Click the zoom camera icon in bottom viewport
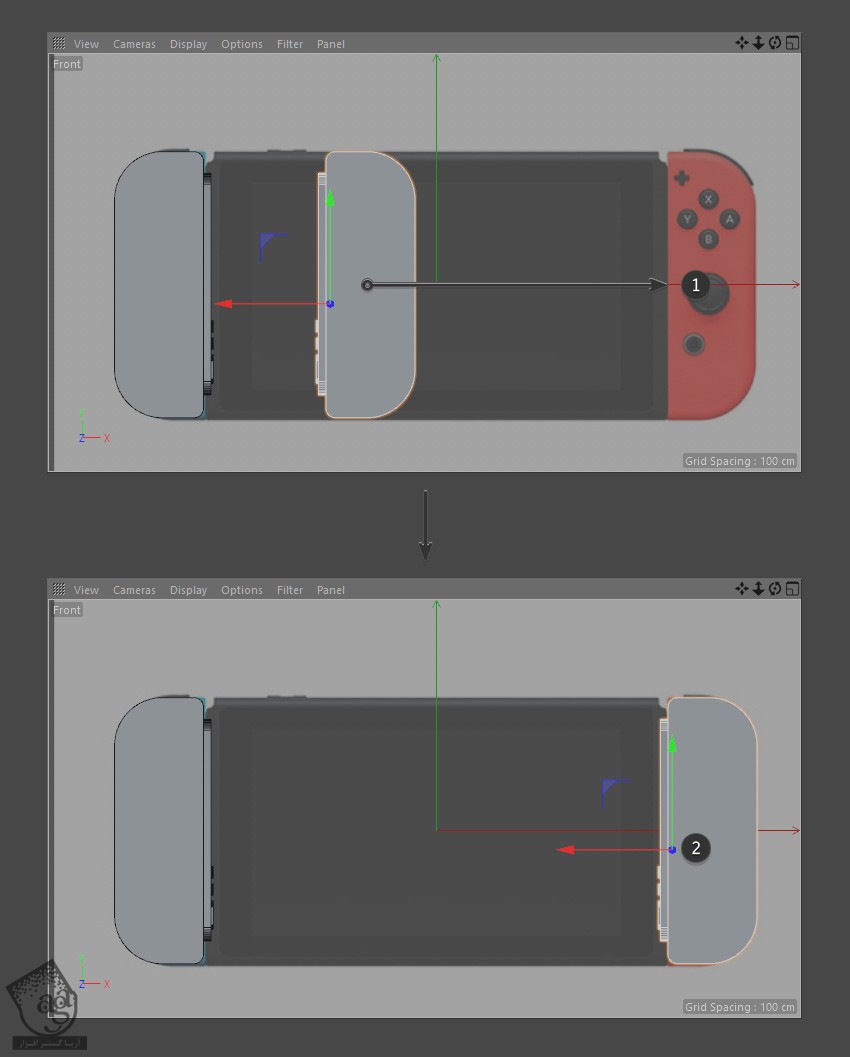The height and width of the screenshot is (1057, 850). tap(758, 589)
